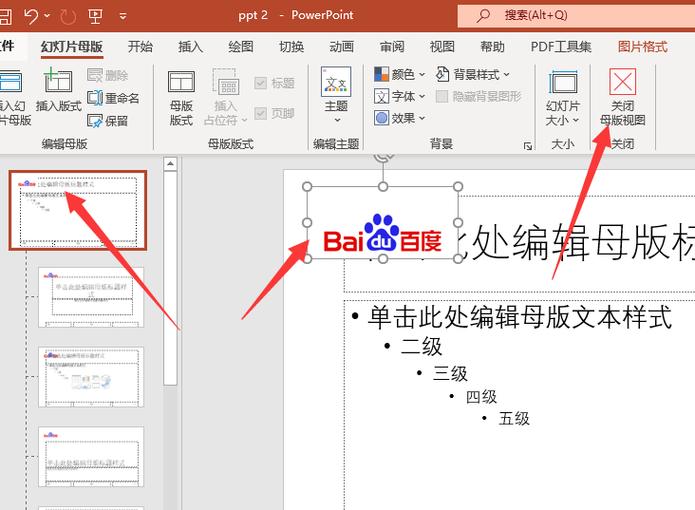Click the 三级 bullet text

tap(450, 374)
